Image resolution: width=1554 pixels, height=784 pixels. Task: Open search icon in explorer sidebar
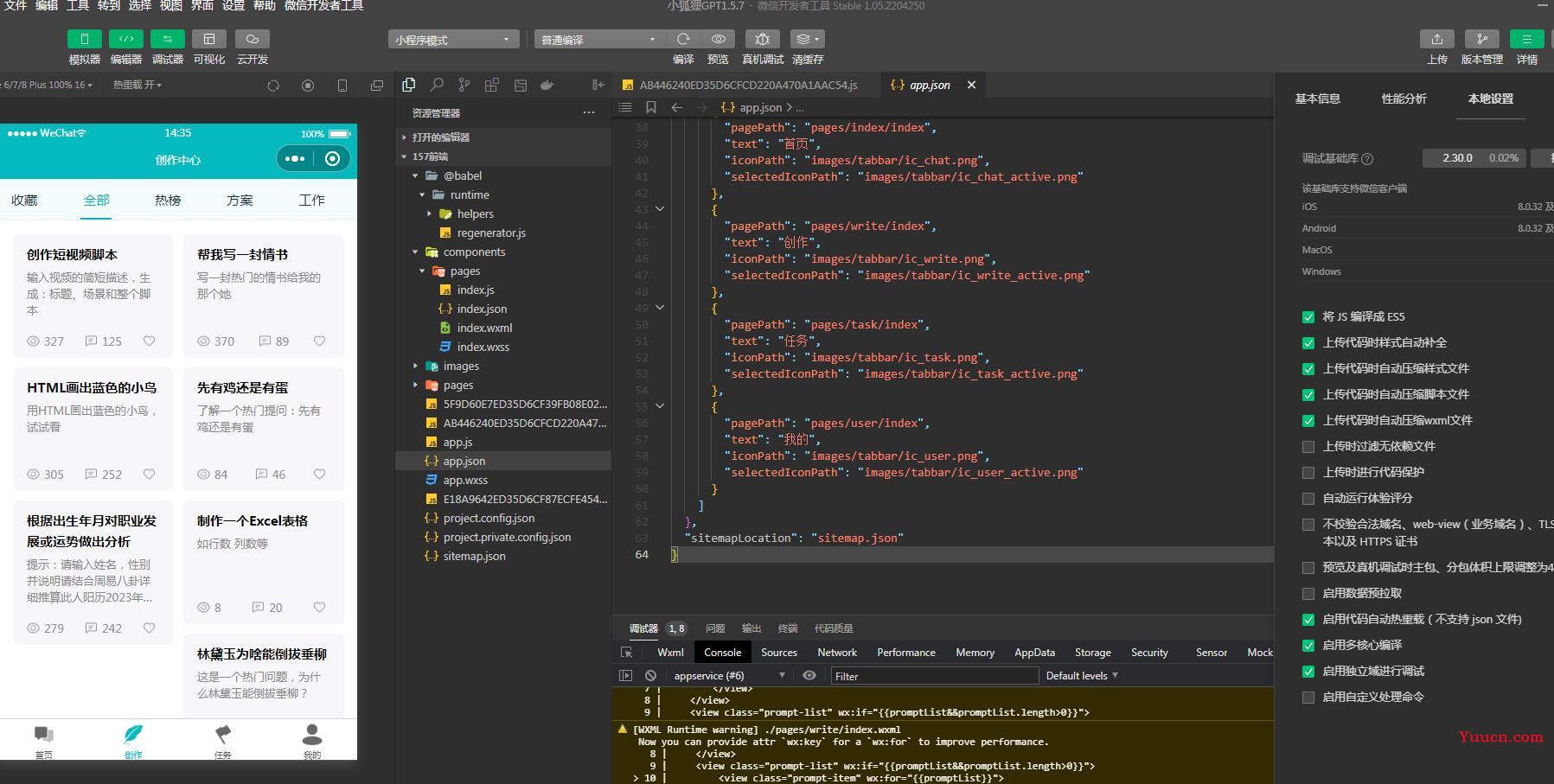click(437, 85)
